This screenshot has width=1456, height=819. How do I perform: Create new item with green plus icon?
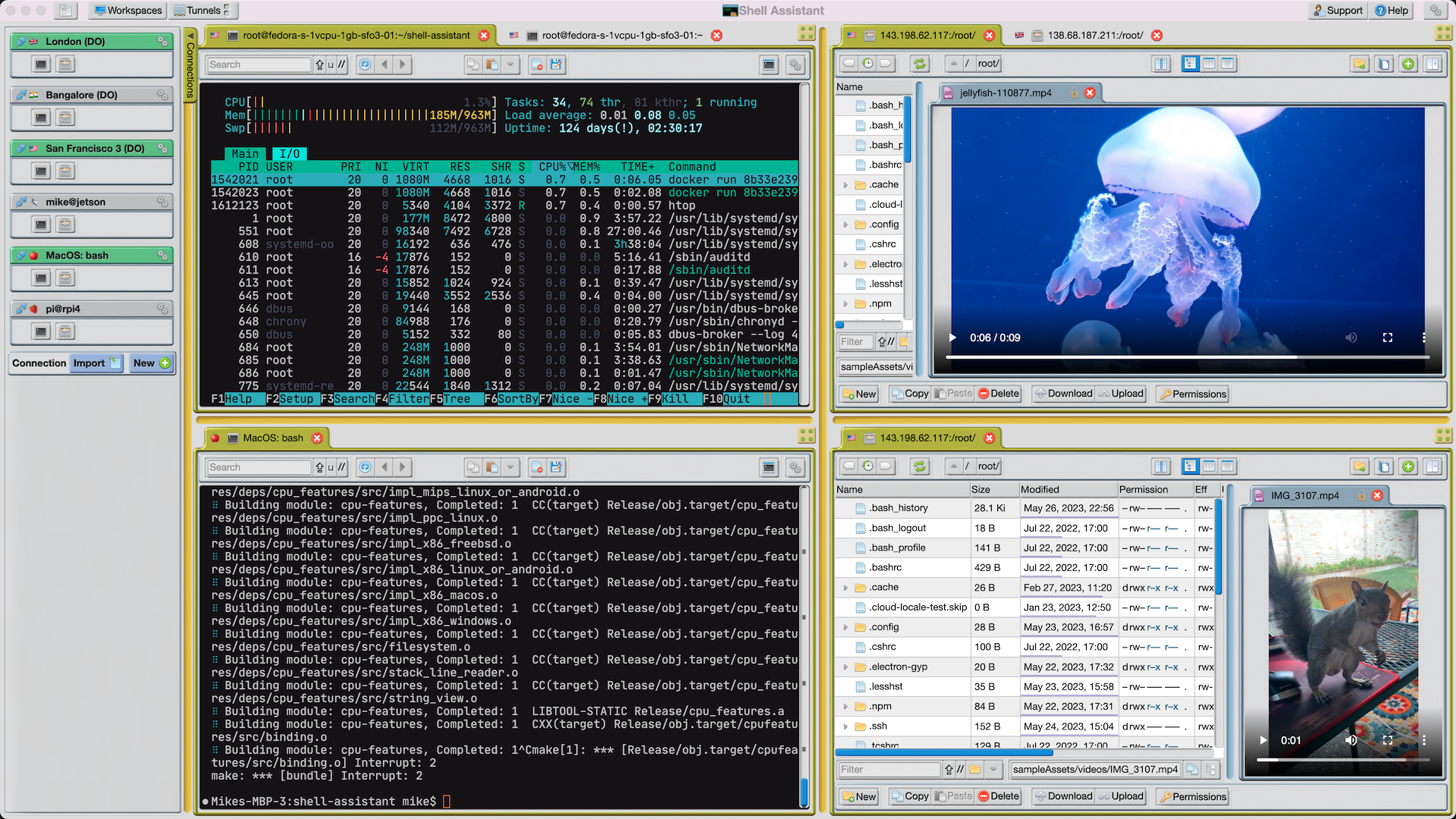click(1408, 64)
